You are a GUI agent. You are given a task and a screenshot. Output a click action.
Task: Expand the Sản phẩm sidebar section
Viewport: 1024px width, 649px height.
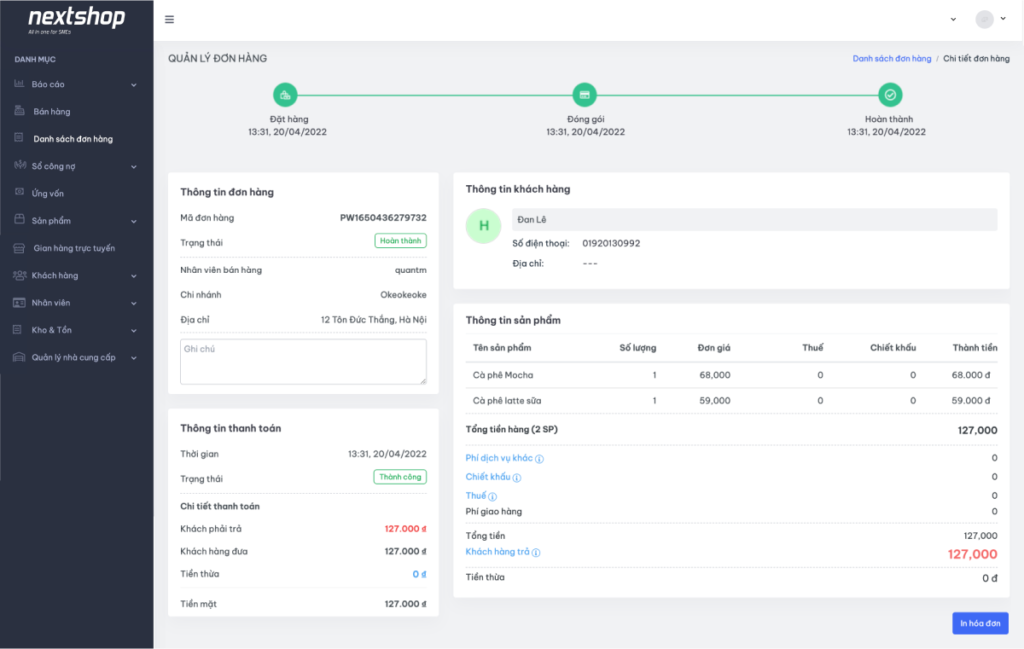coord(76,221)
